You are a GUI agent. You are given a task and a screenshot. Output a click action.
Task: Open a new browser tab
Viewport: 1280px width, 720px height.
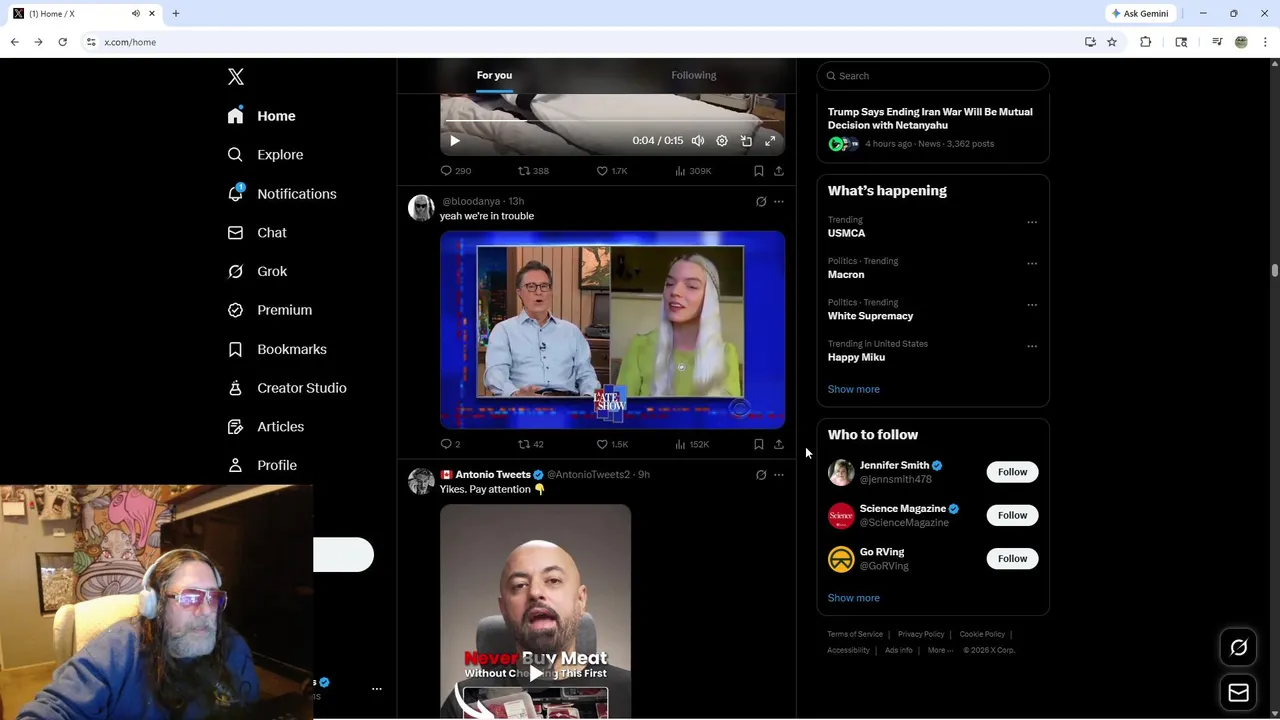click(176, 13)
